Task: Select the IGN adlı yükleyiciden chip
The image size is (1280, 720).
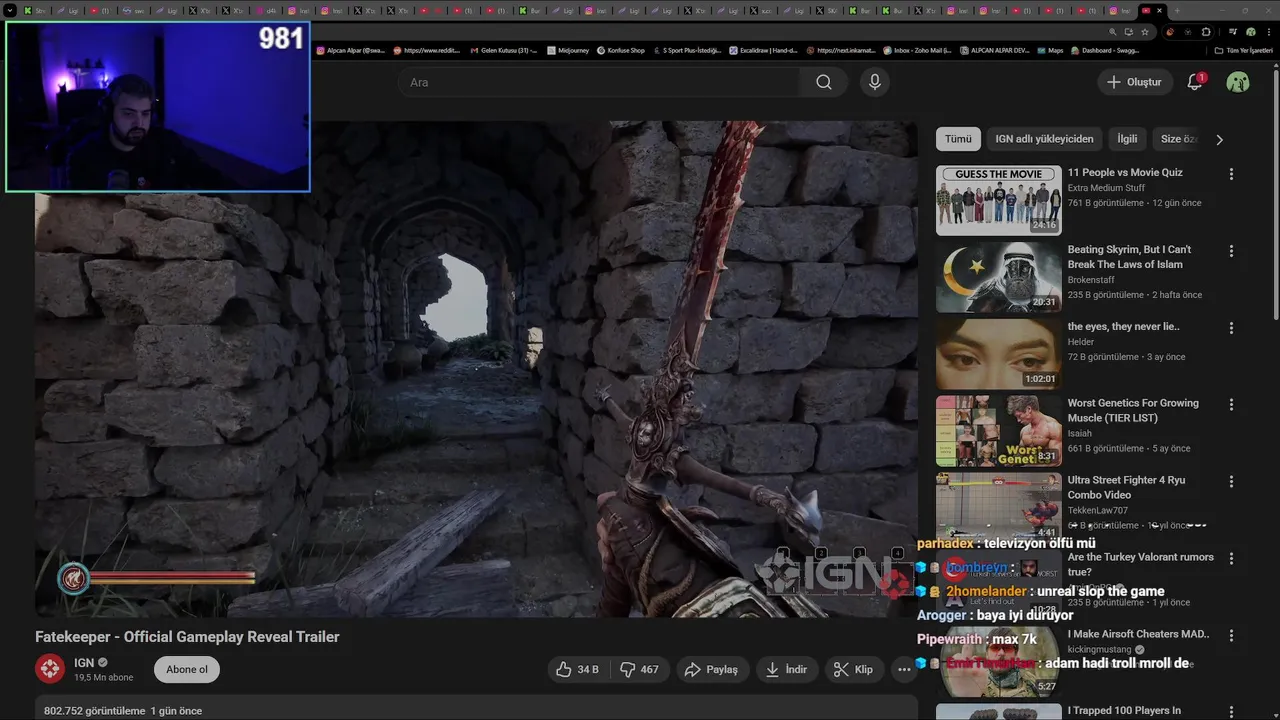Action: point(1044,139)
